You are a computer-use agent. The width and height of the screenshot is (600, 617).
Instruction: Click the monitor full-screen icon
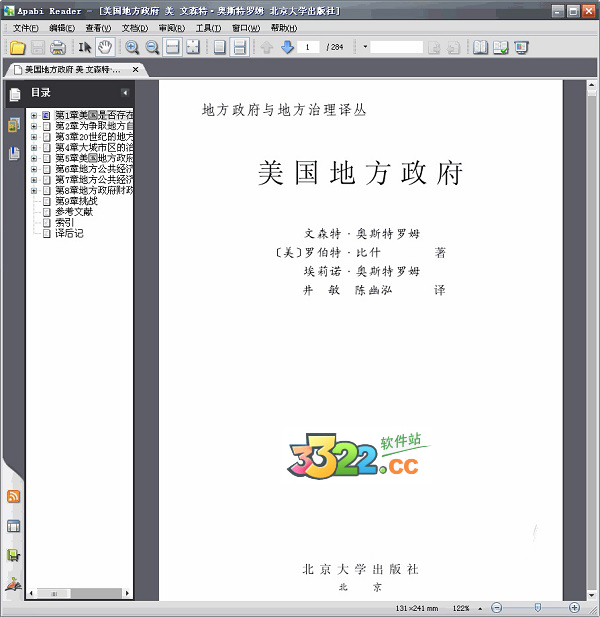(521, 47)
